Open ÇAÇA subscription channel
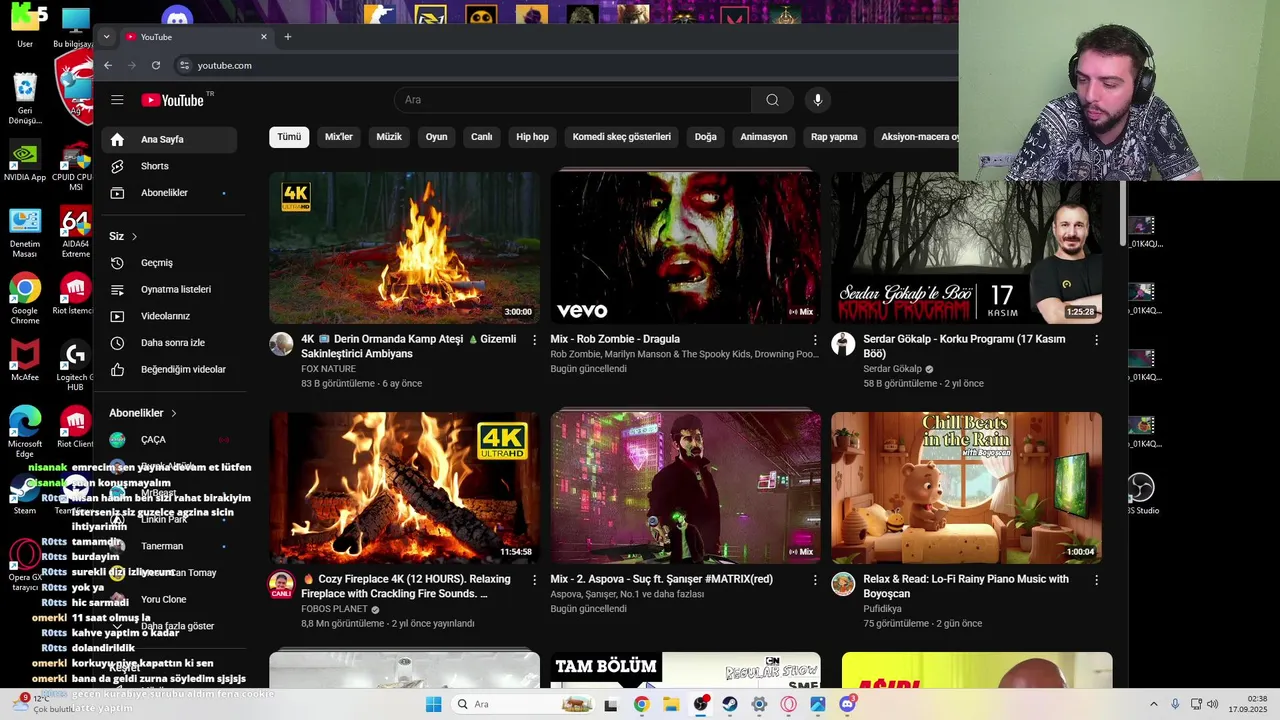 (x=169, y=440)
